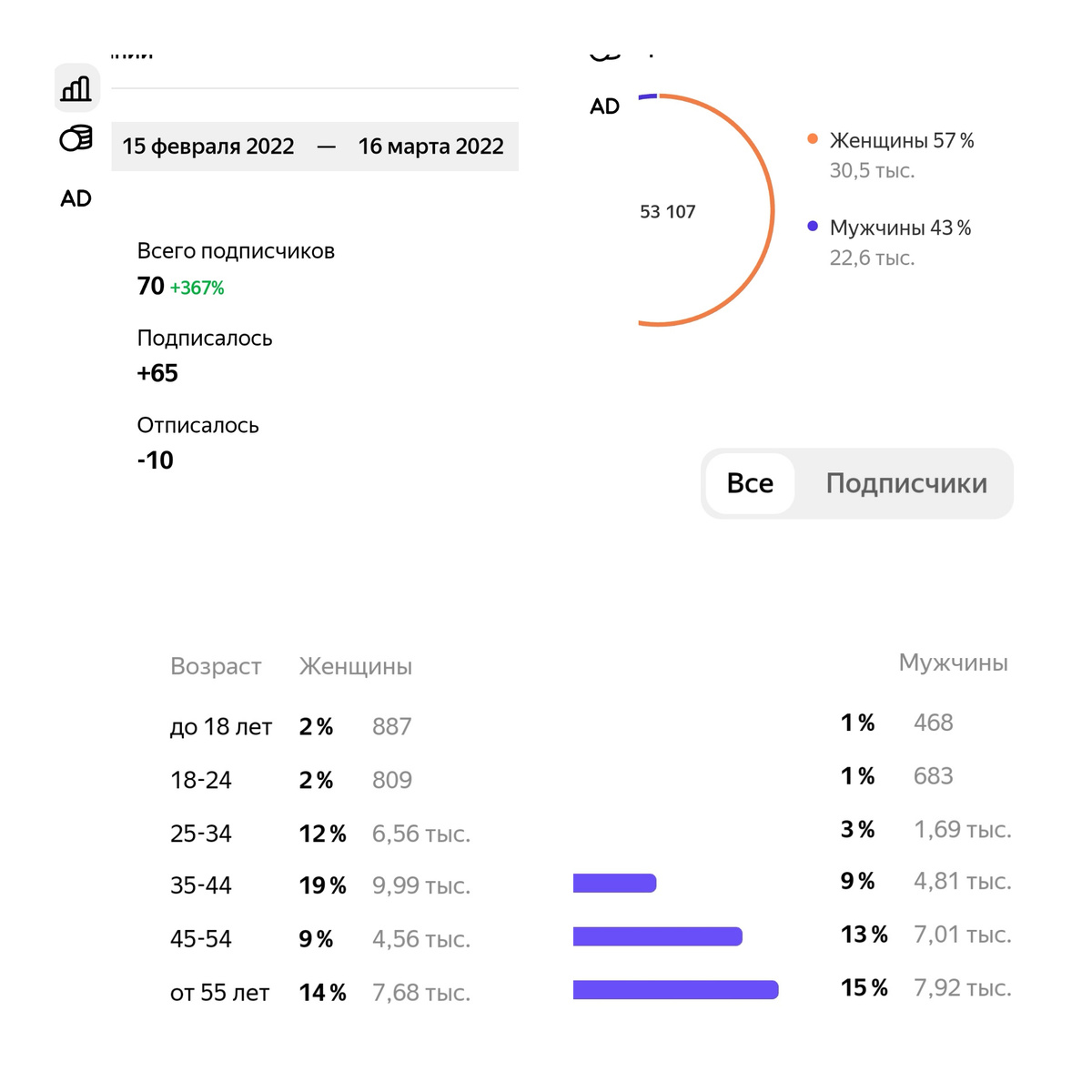
Task: Click the purple arc of the donut chart
Action: coord(647,96)
